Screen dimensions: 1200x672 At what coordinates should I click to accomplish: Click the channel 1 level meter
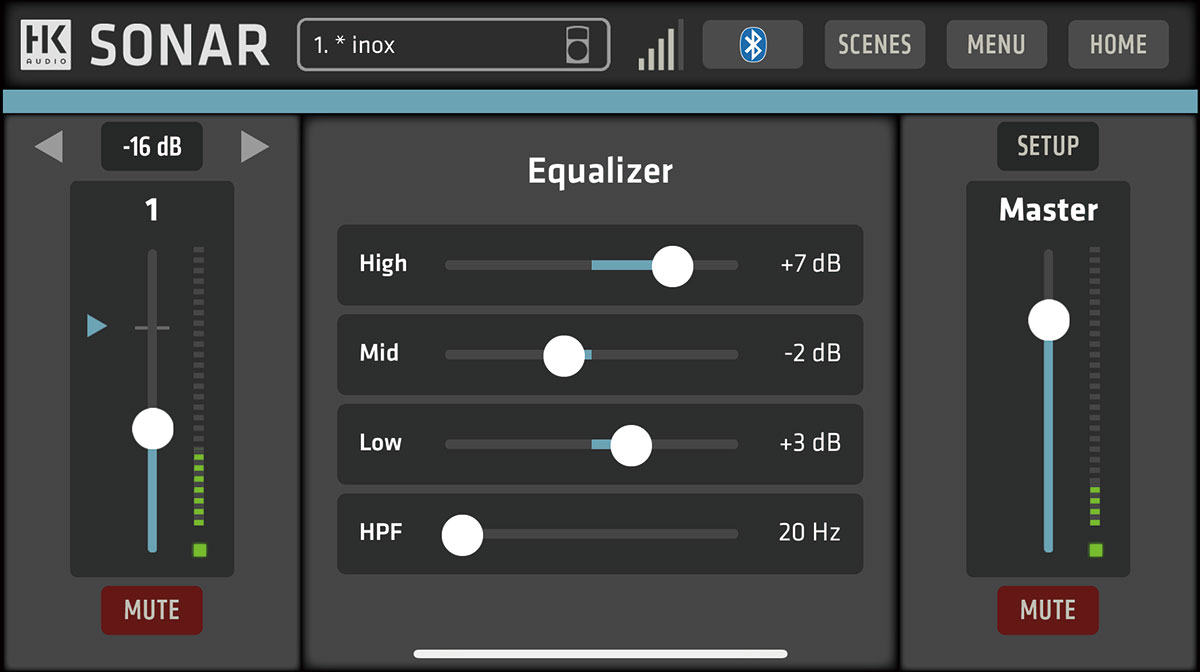[199, 386]
